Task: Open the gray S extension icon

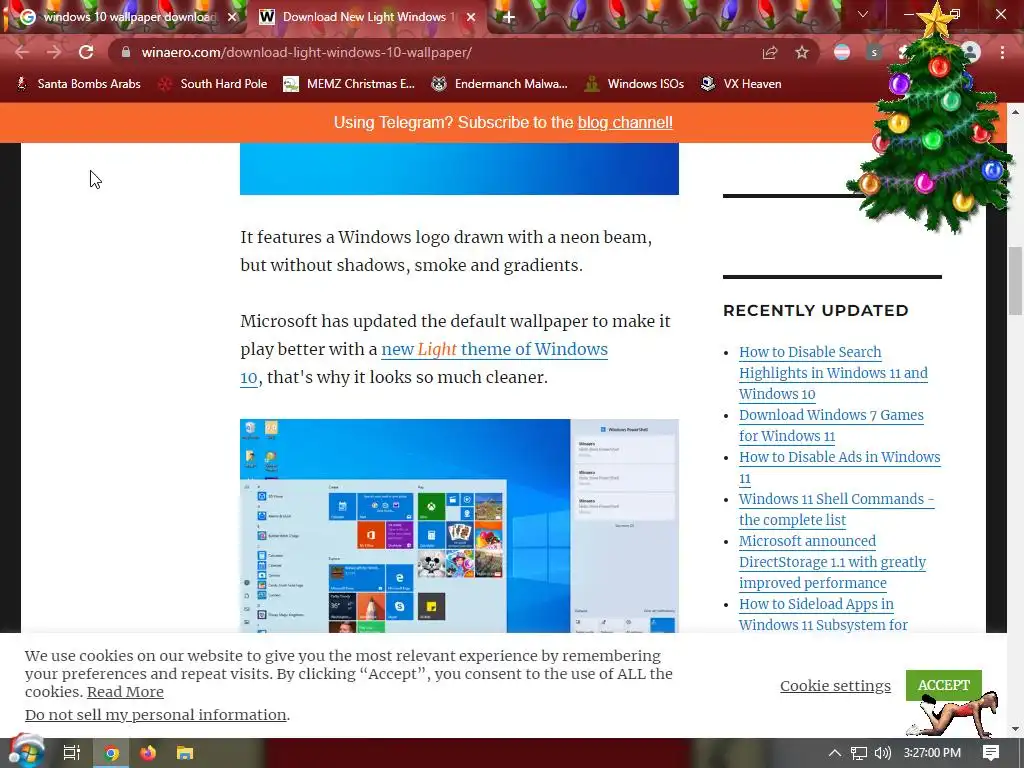Action: click(x=874, y=52)
